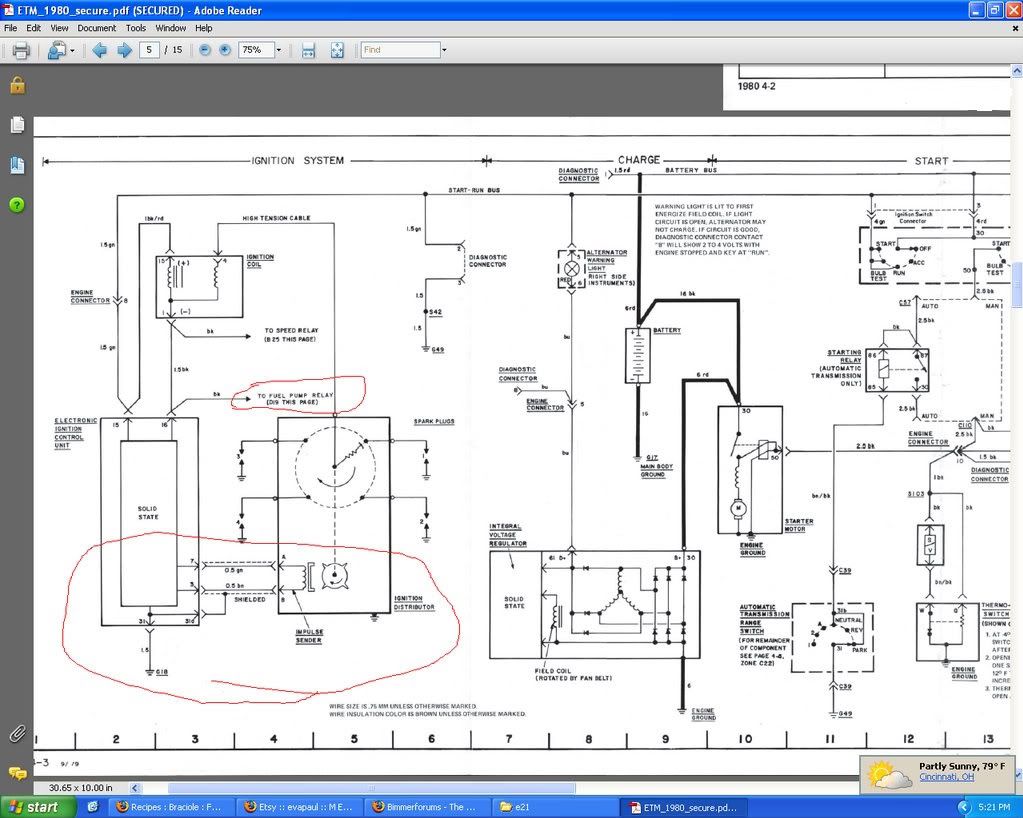1023x818 pixels.
Task: Click the page number field showing 5
Action: coord(149,50)
